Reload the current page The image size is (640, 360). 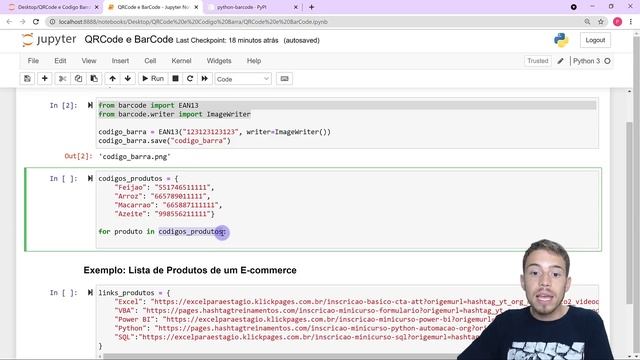[36, 22]
